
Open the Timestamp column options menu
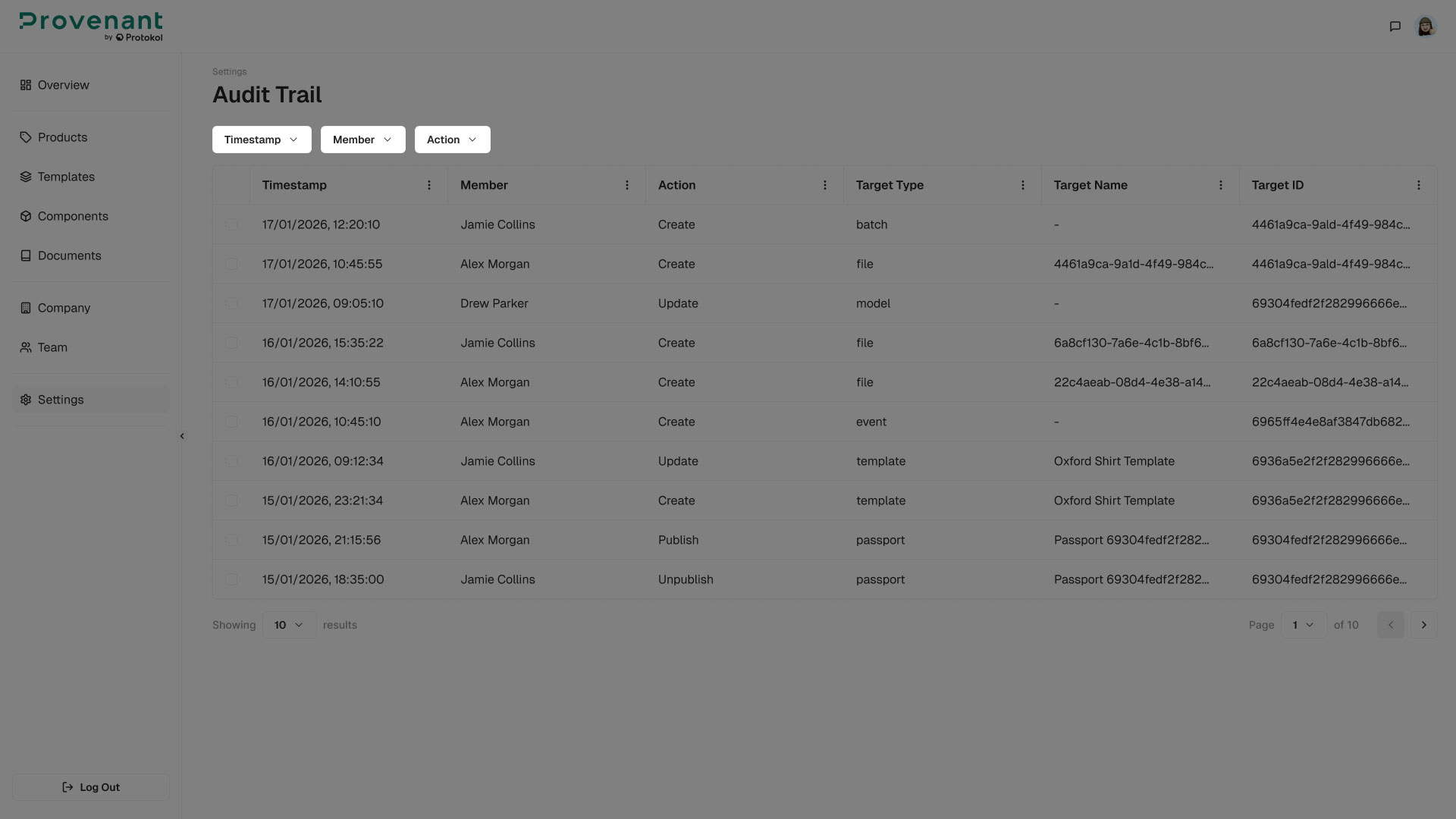[x=429, y=185]
